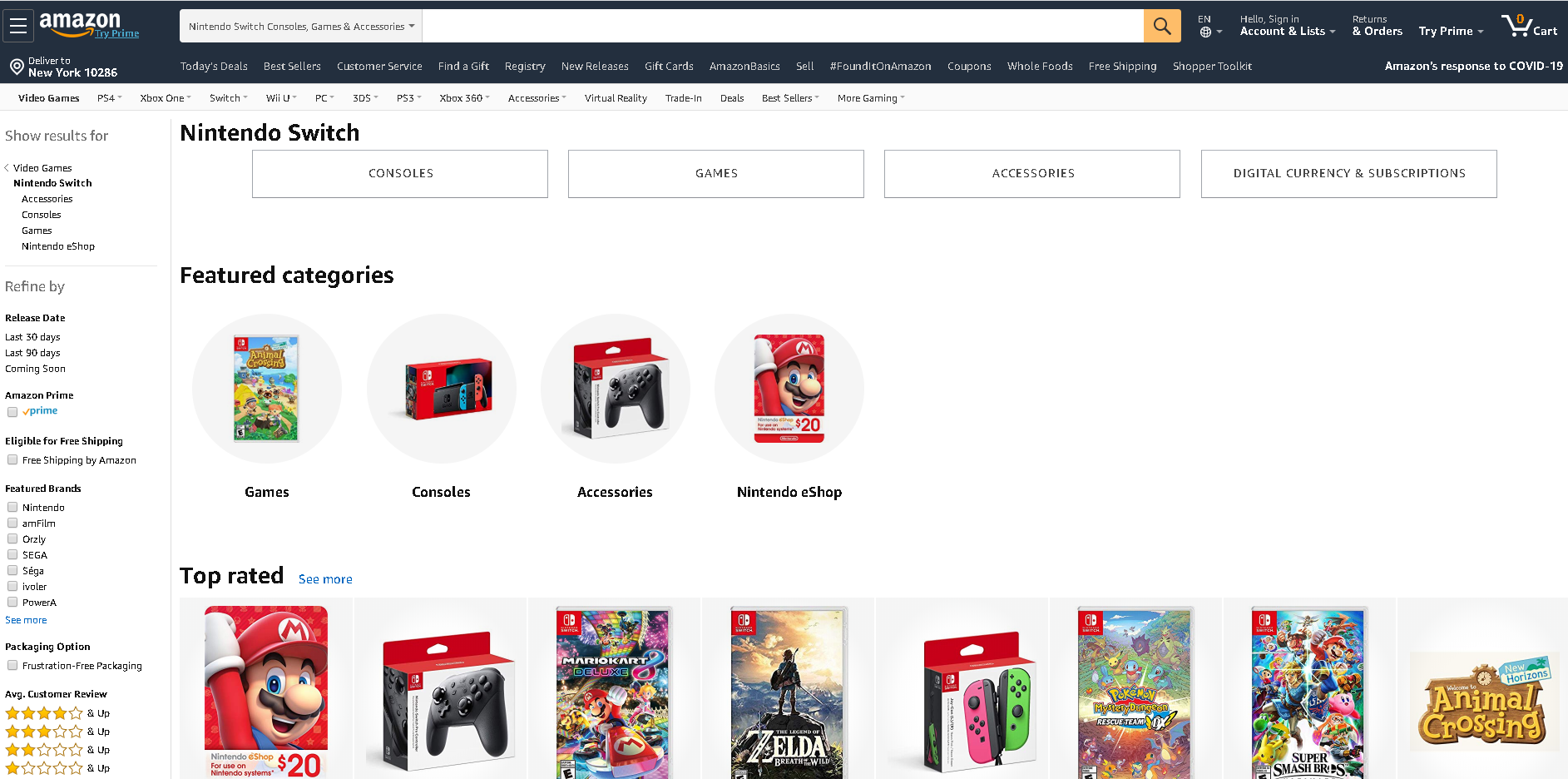
Task: Open Today's Deals in nav bar
Action: pos(214,67)
